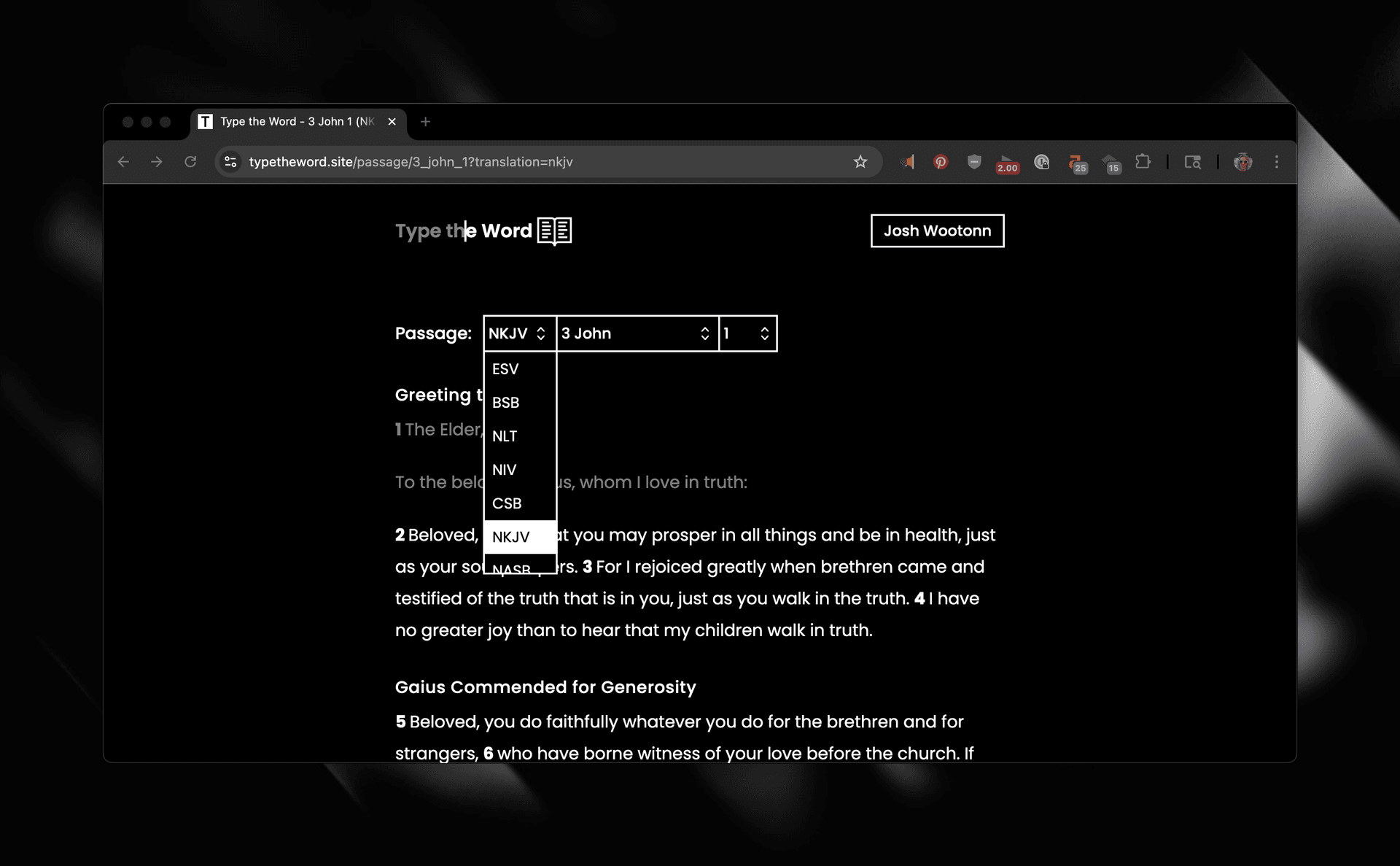Choose the highlighted NKJV option

520,537
